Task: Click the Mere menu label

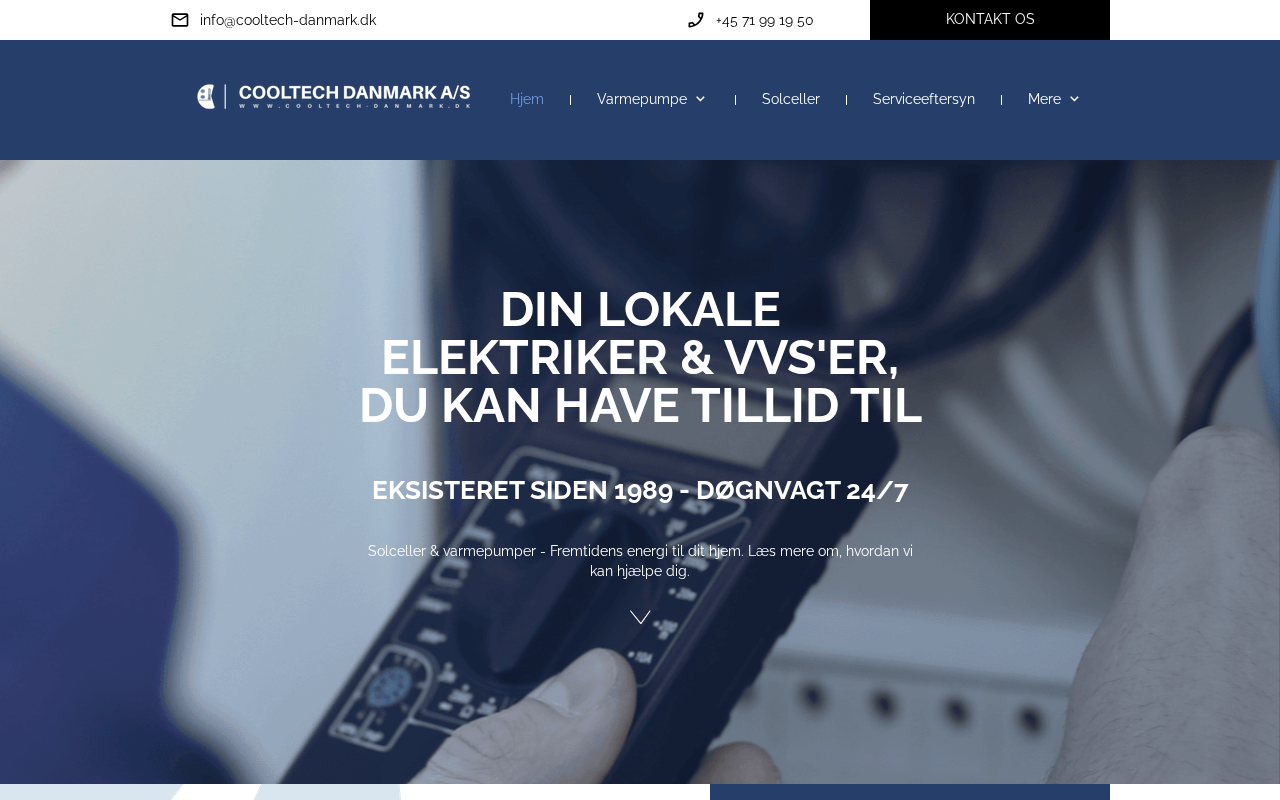Action: tap(1044, 99)
